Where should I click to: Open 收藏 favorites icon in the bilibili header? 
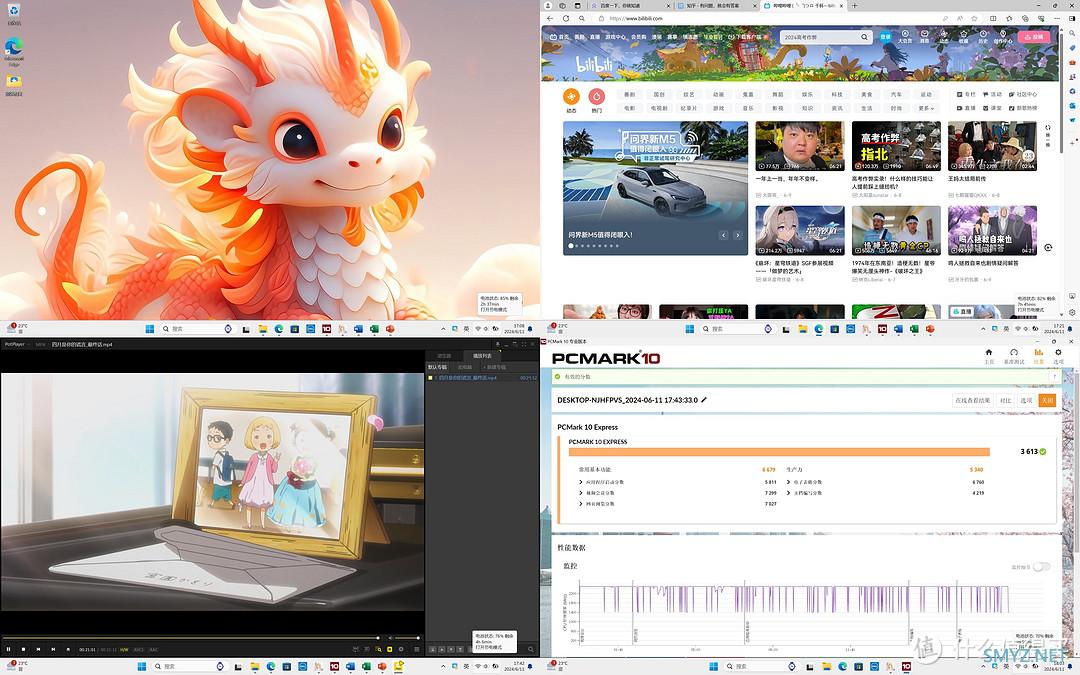tap(964, 37)
